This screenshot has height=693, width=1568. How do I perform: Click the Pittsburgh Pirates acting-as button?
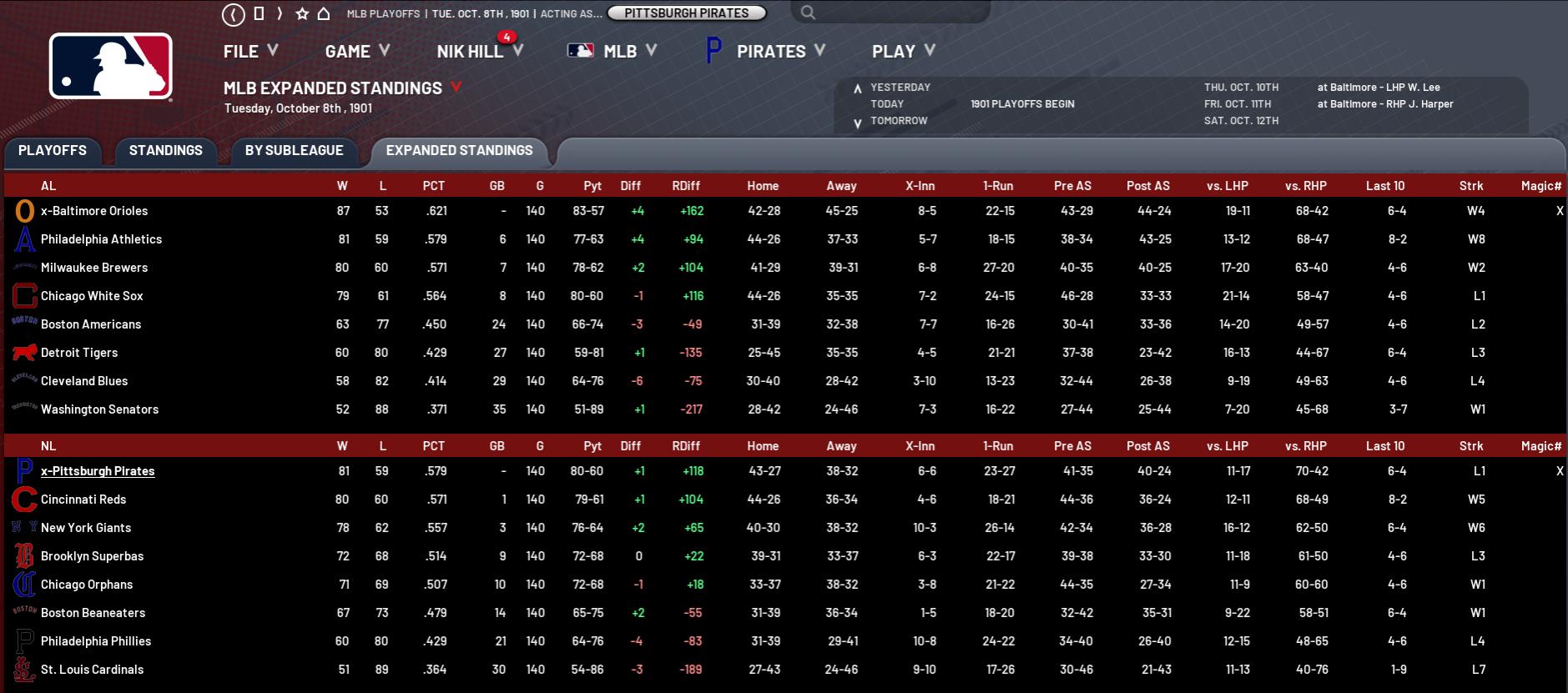pos(686,13)
